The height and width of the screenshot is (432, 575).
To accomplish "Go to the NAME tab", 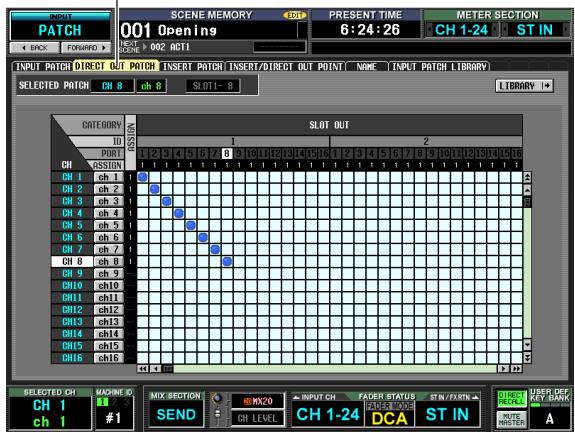I will pos(366,66).
